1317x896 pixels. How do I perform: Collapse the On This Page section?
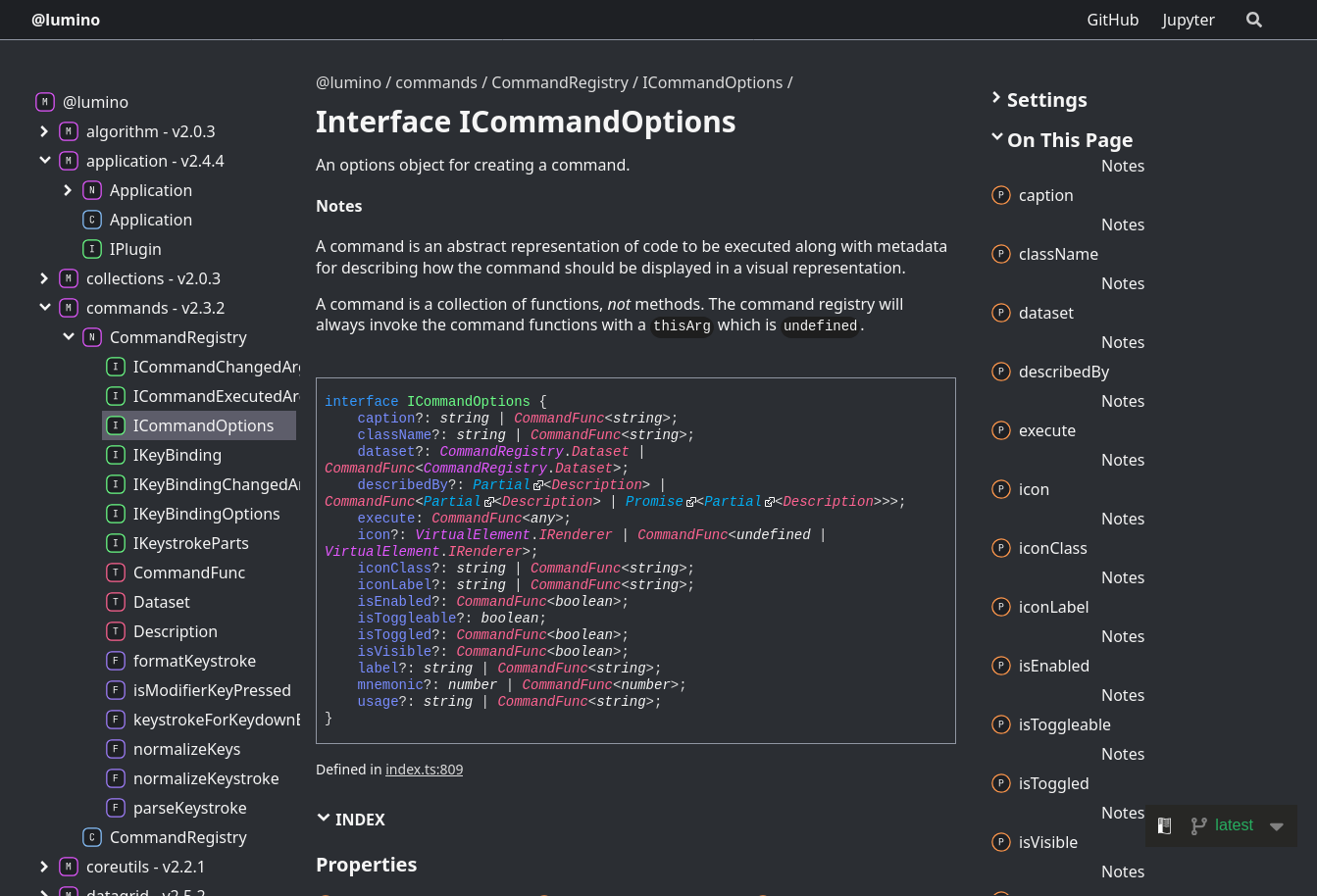coord(1062,140)
